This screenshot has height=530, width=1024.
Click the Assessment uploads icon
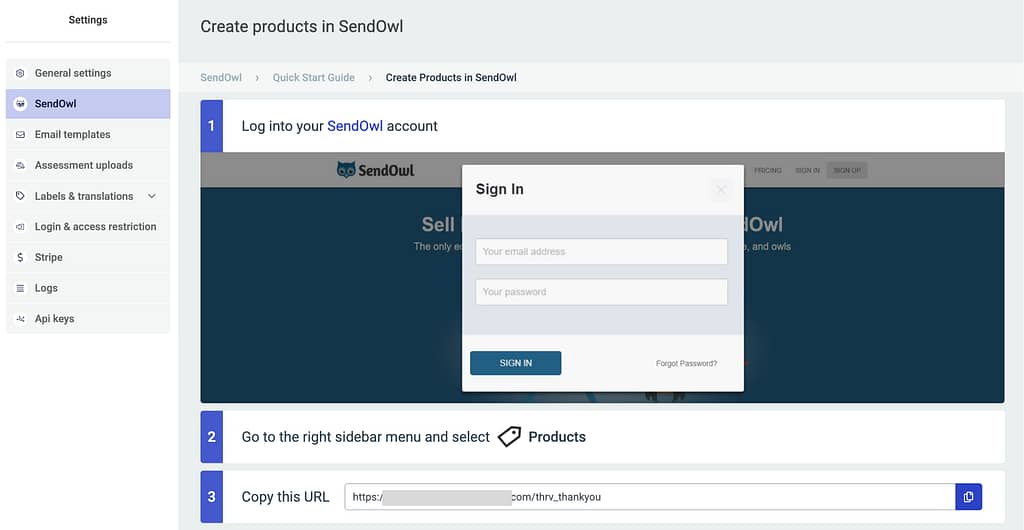20,165
